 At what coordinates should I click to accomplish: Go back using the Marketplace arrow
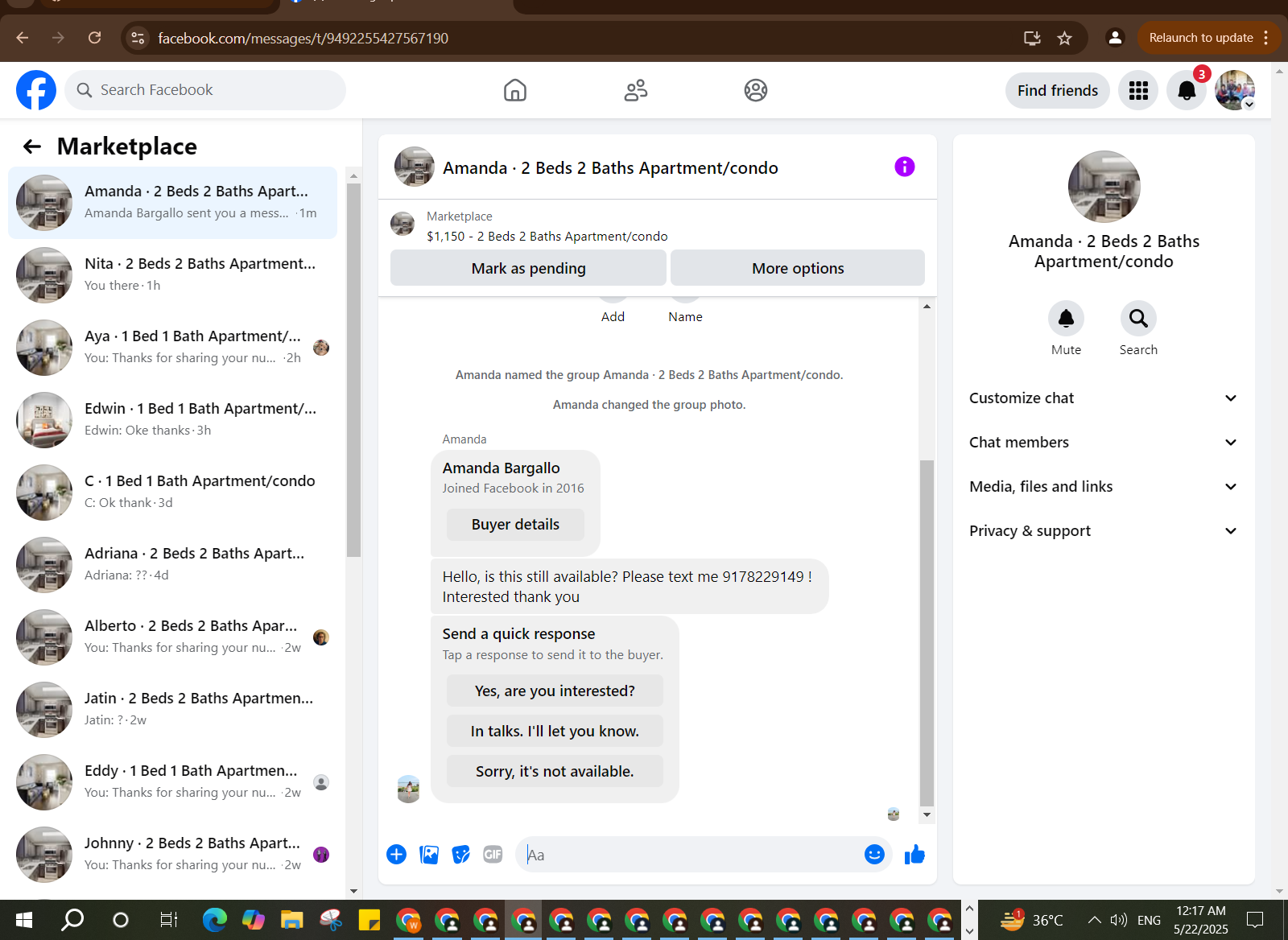click(32, 146)
